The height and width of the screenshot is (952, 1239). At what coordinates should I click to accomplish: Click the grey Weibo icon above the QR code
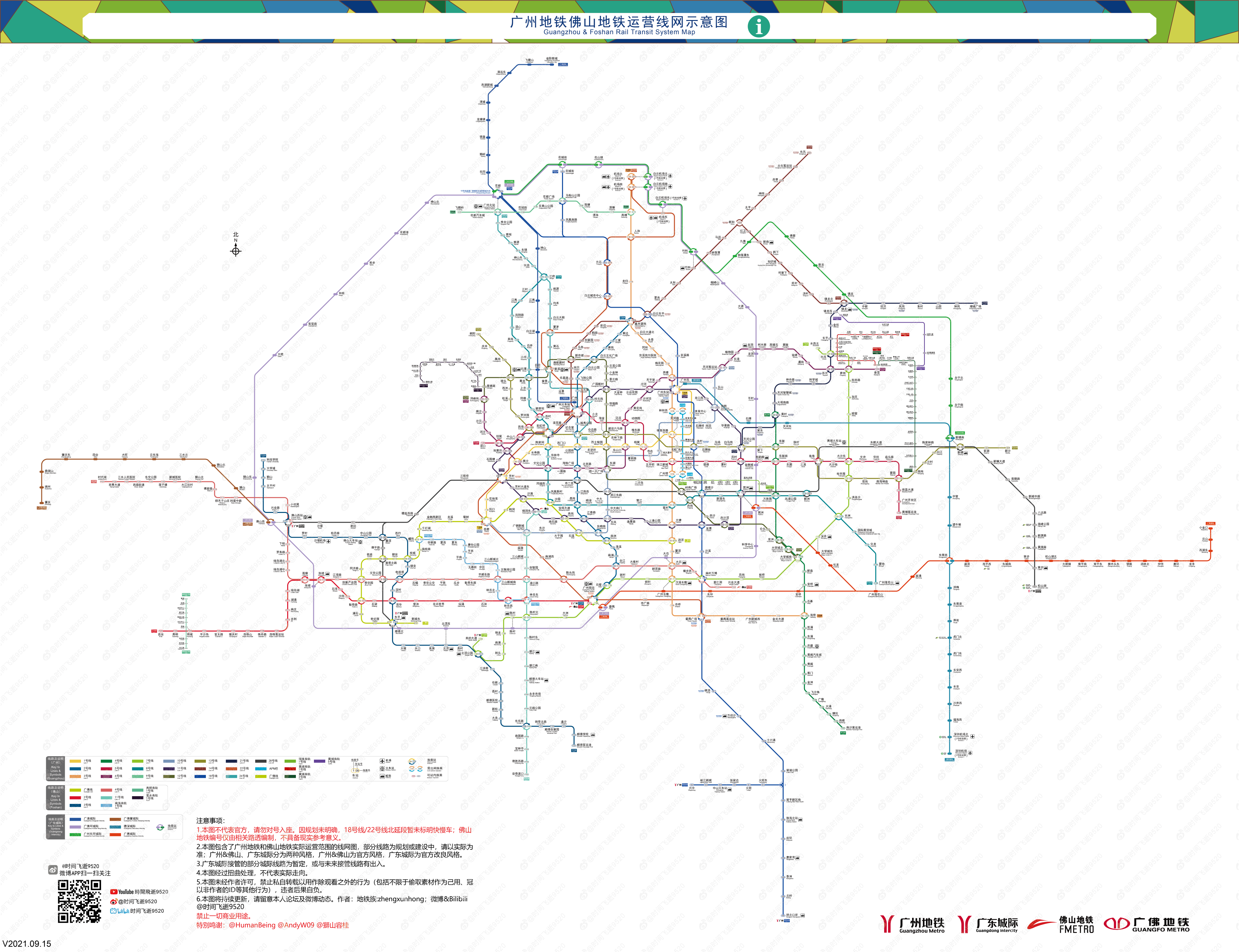pyautogui.click(x=53, y=870)
